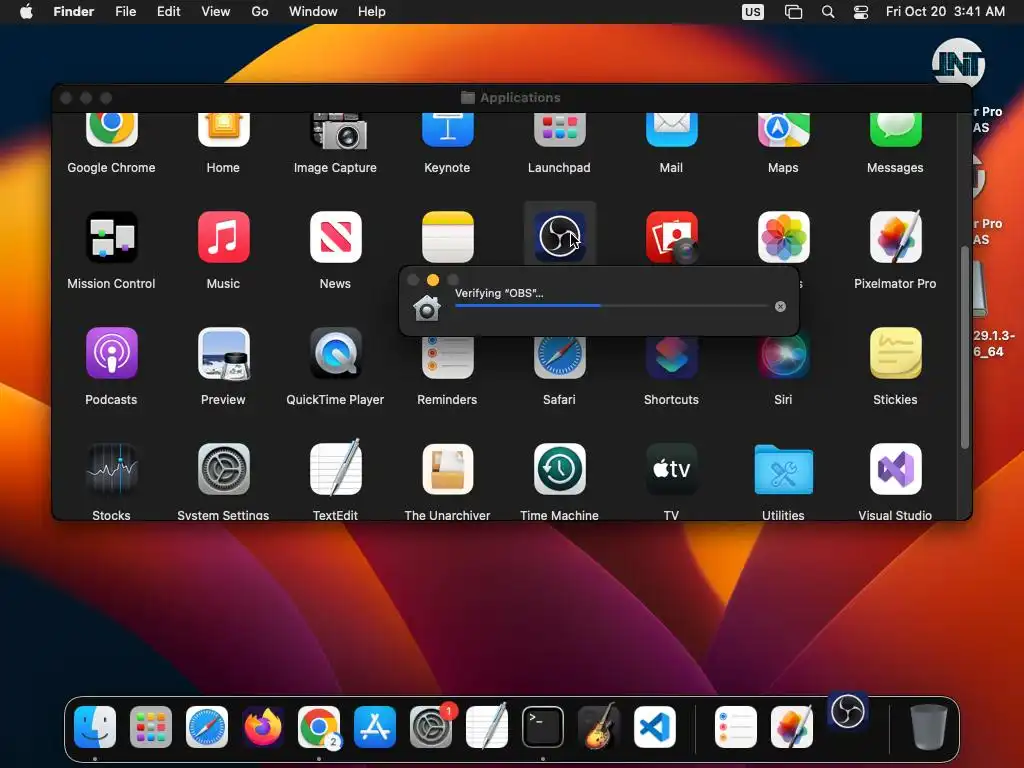The image size is (1024, 768).
Task: Open the Stage Manager menu bar icon
Action: 793,12
